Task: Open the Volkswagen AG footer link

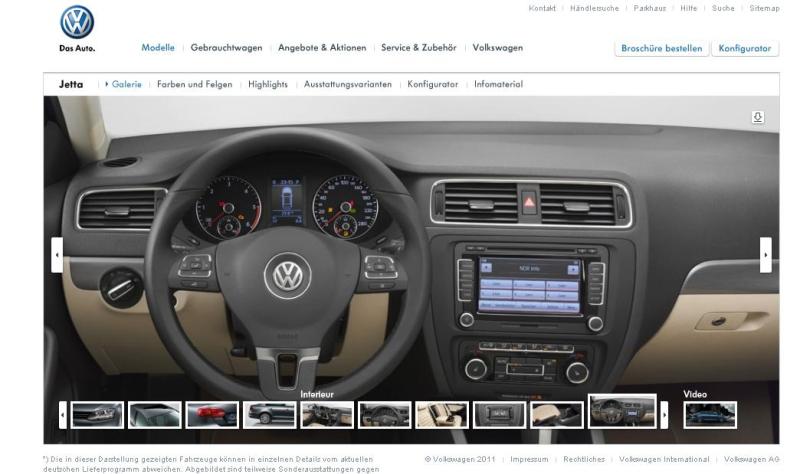Action: click(752, 459)
